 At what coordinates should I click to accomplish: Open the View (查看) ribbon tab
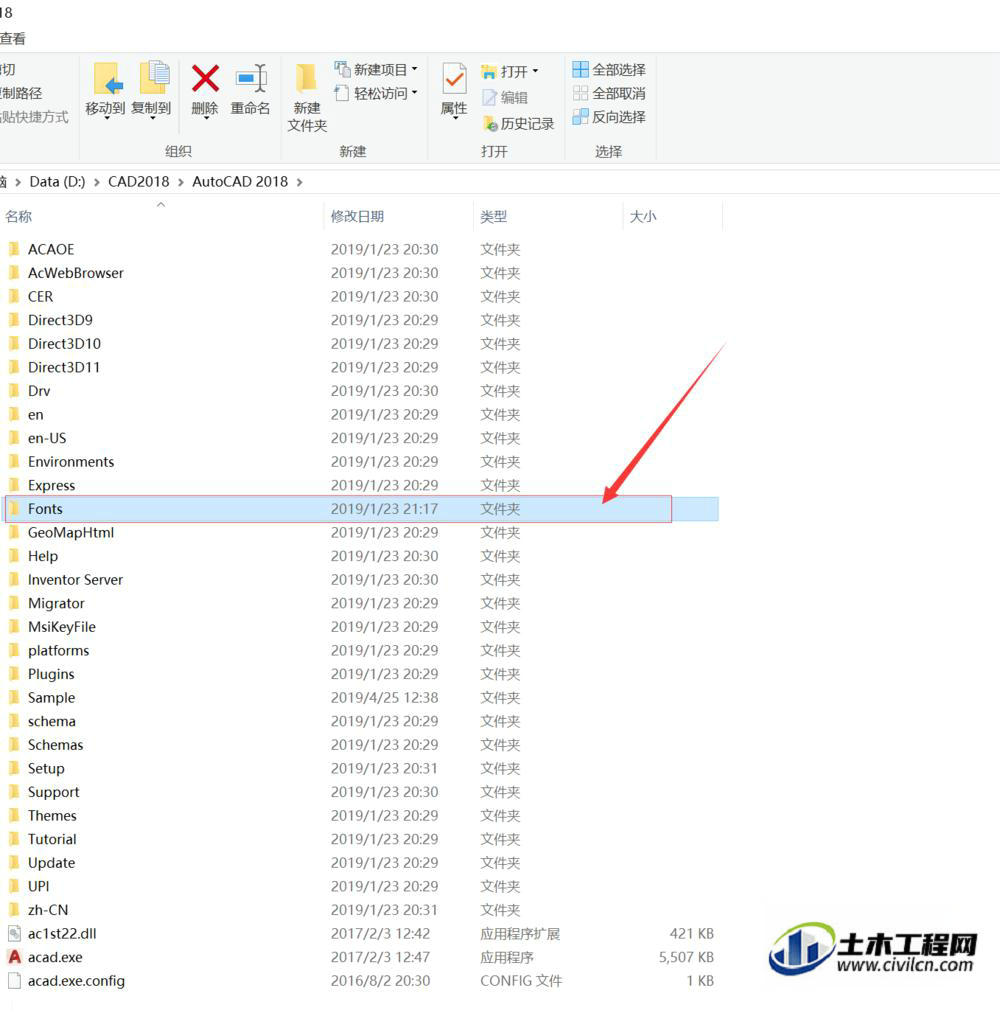(12, 39)
